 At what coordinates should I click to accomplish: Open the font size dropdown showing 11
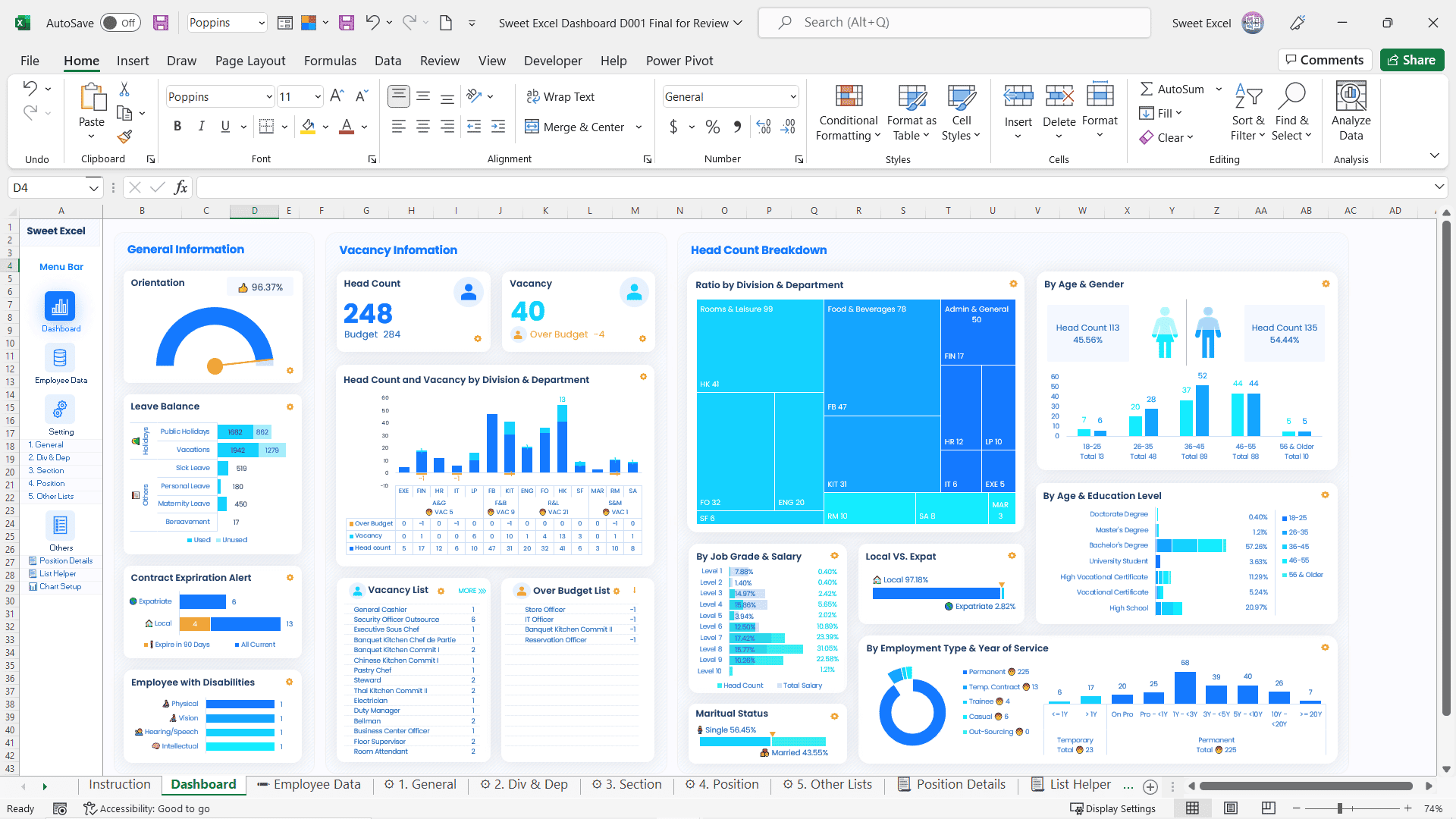pyautogui.click(x=318, y=96)
